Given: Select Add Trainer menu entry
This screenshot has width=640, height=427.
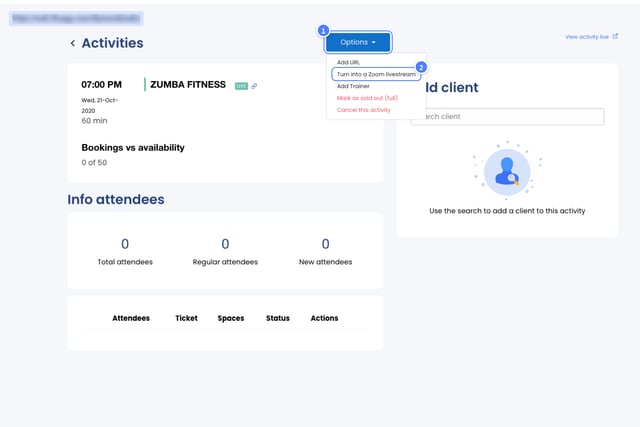Looking at the screenshot, I should click(x=353, y=86).
